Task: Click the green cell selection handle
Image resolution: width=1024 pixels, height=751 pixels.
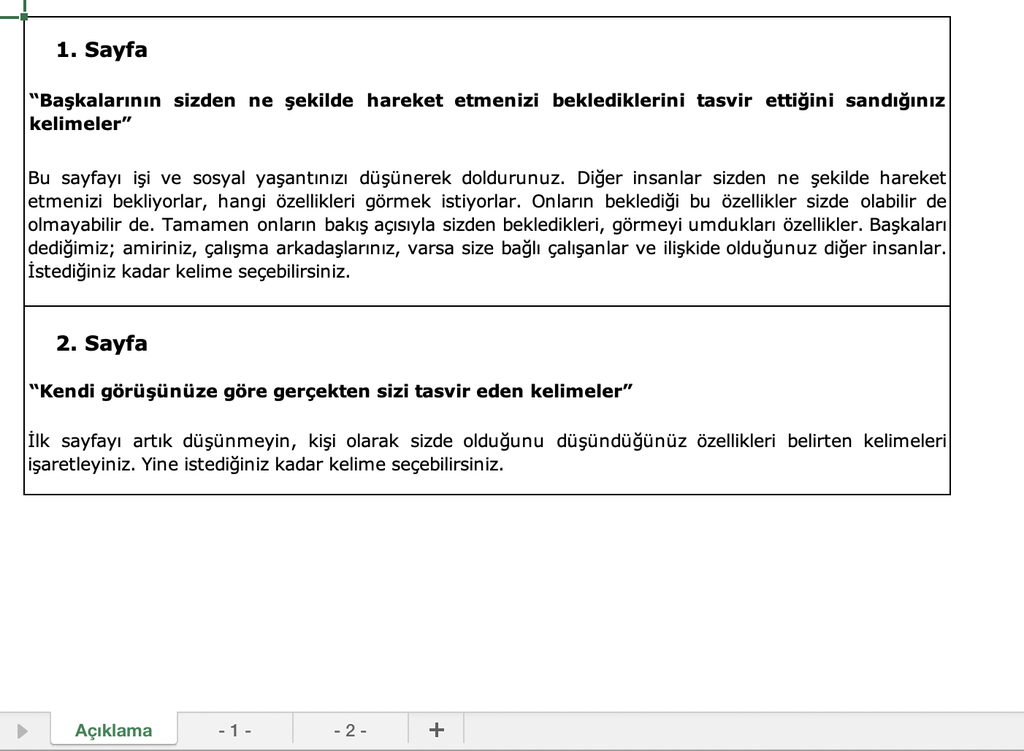Action: coord(24,16)
